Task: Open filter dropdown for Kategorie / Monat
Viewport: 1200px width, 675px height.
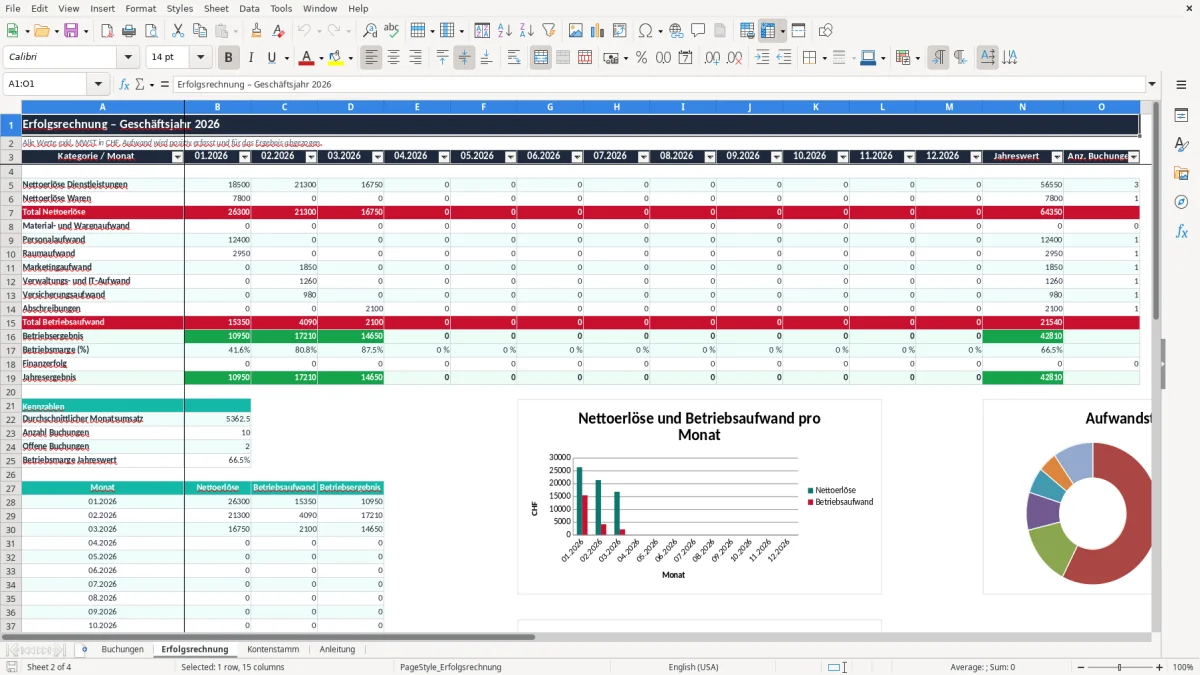Action: coord(178,157)
